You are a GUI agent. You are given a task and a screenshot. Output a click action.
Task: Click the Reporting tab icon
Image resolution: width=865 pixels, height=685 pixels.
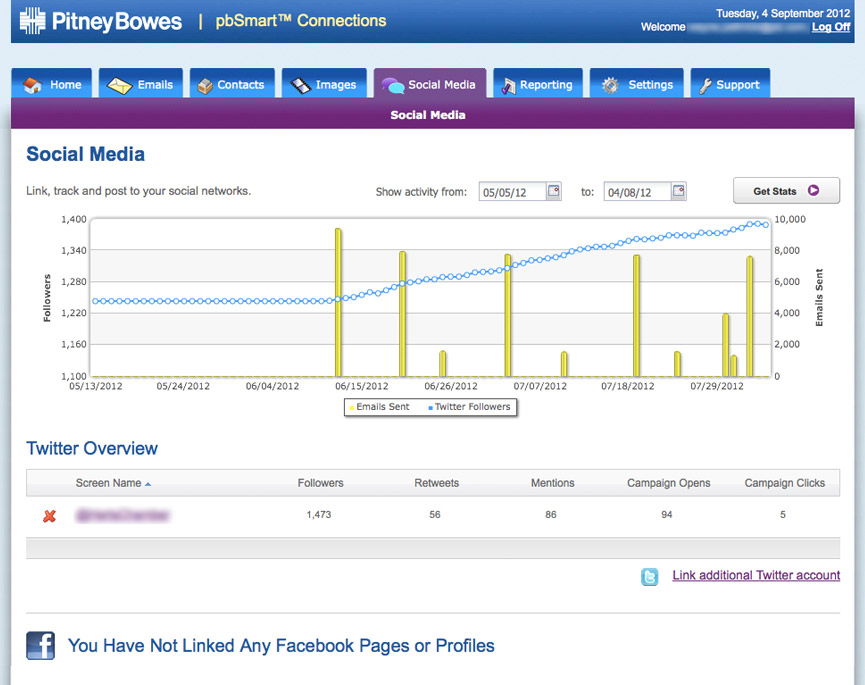click(x=508, y=86)
